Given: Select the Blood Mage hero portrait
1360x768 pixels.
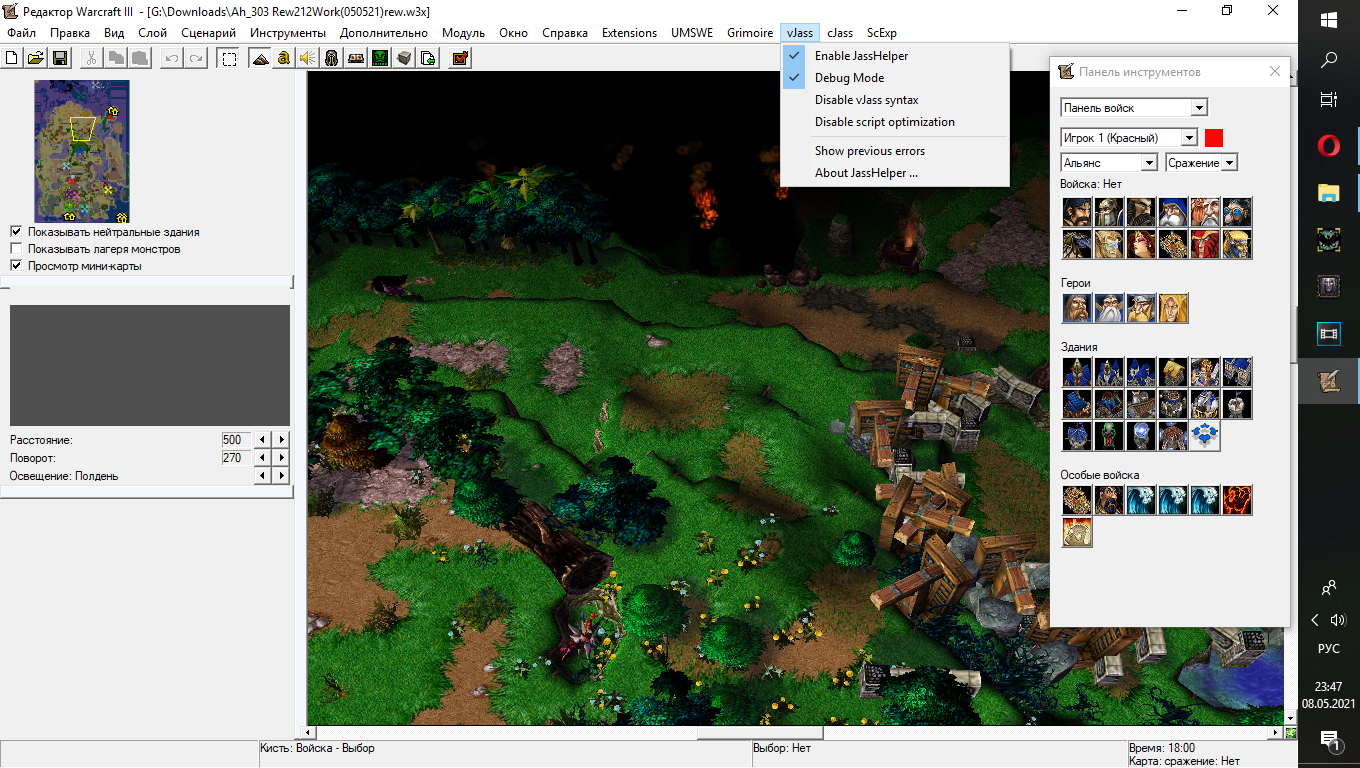Looking at the screenshot, I should coord(1173,308).
